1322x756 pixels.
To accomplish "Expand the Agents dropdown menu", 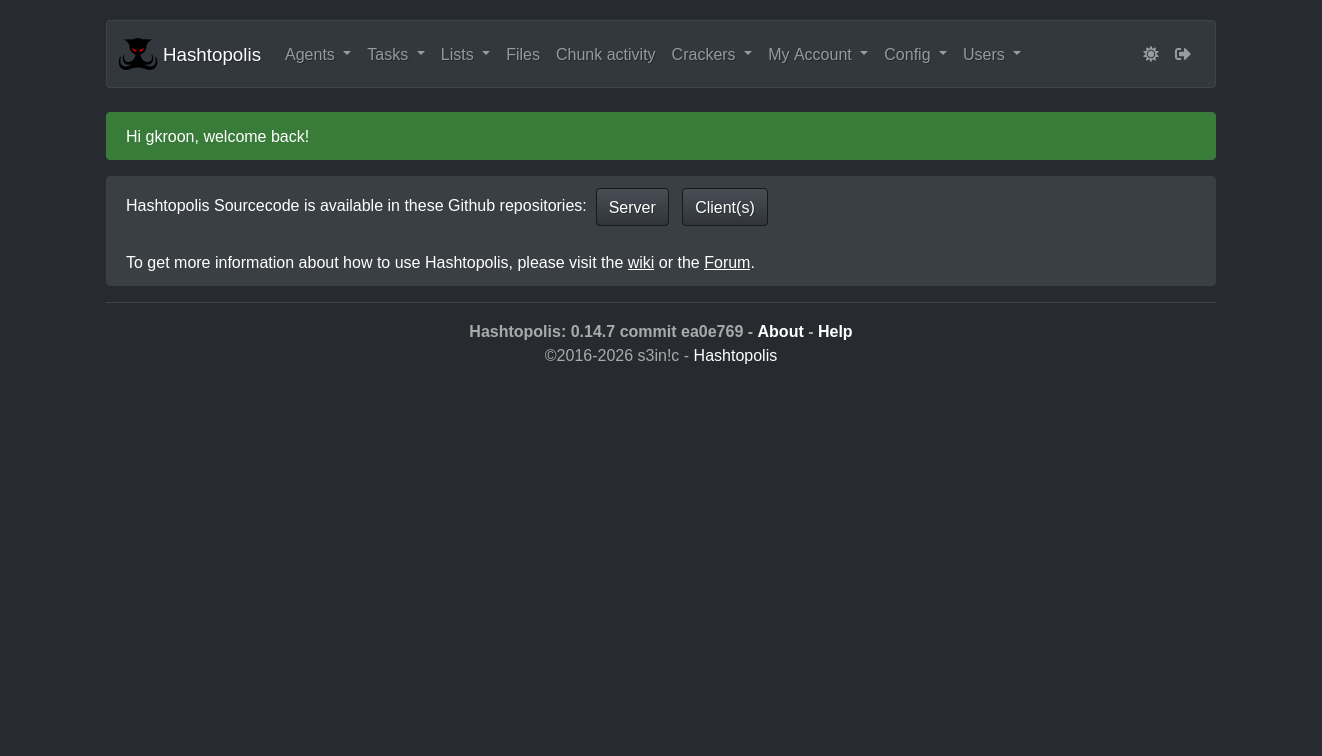I will point(317,54).
